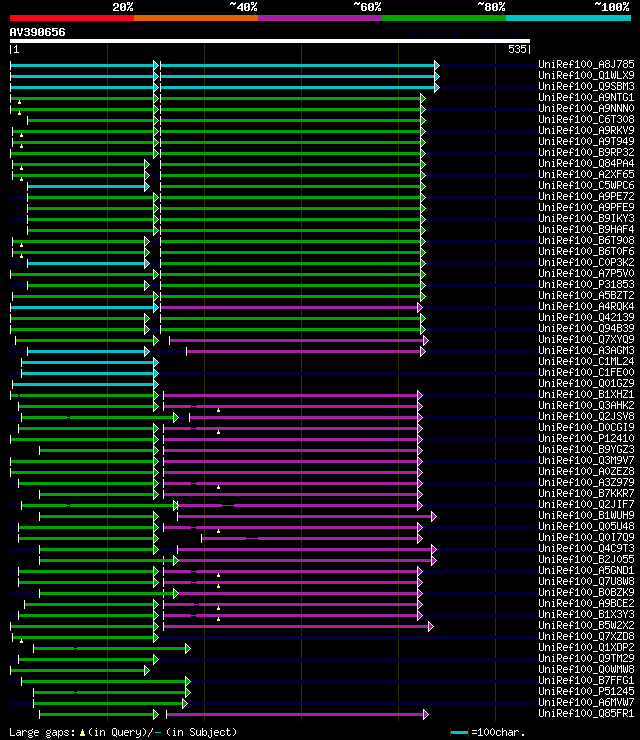The width and height of the screenshot is (640, 740).
Task: Click the 535 end position marker
Action: 518,49
